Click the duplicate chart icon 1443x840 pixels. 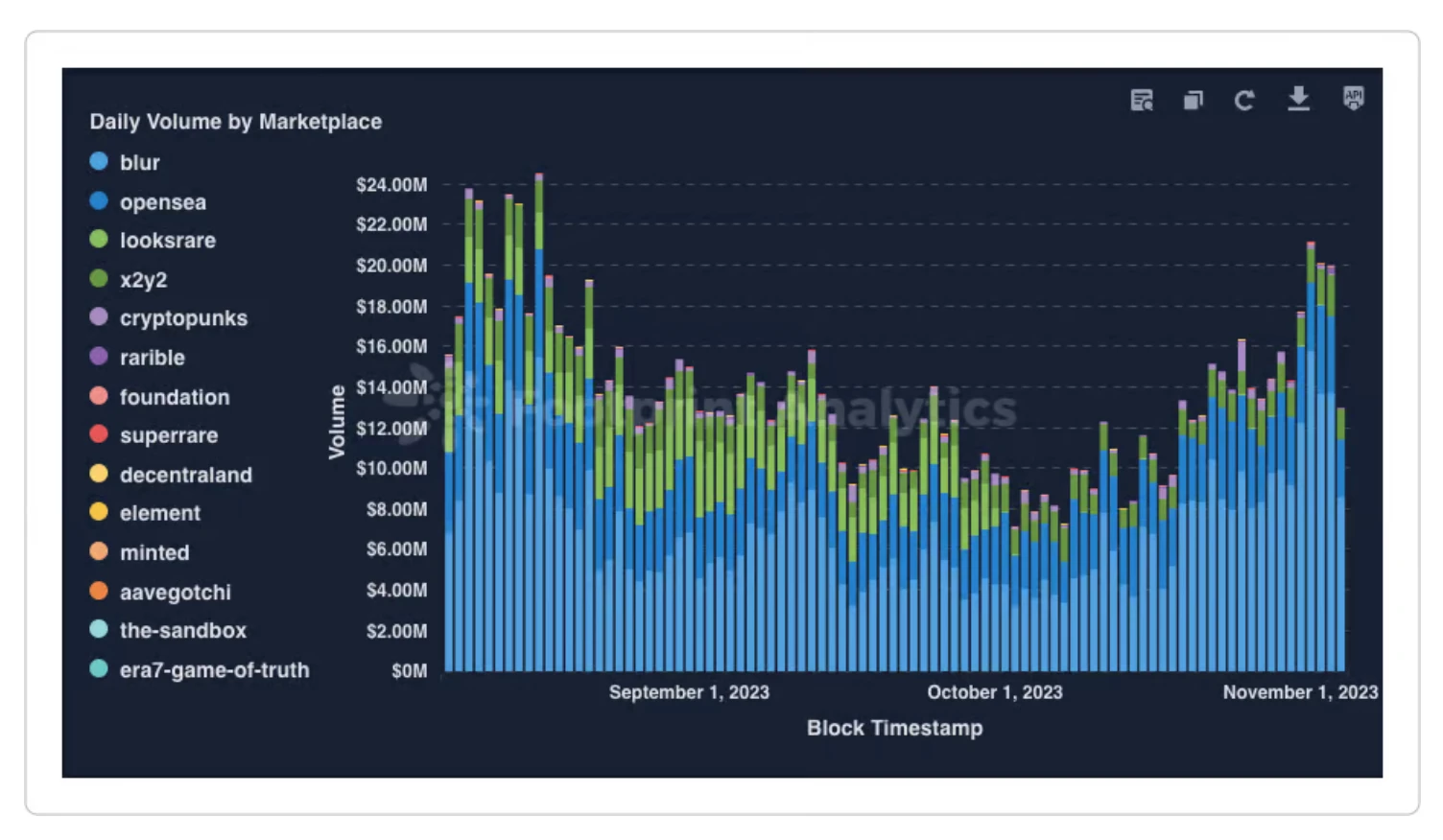tap(1193, 100)
